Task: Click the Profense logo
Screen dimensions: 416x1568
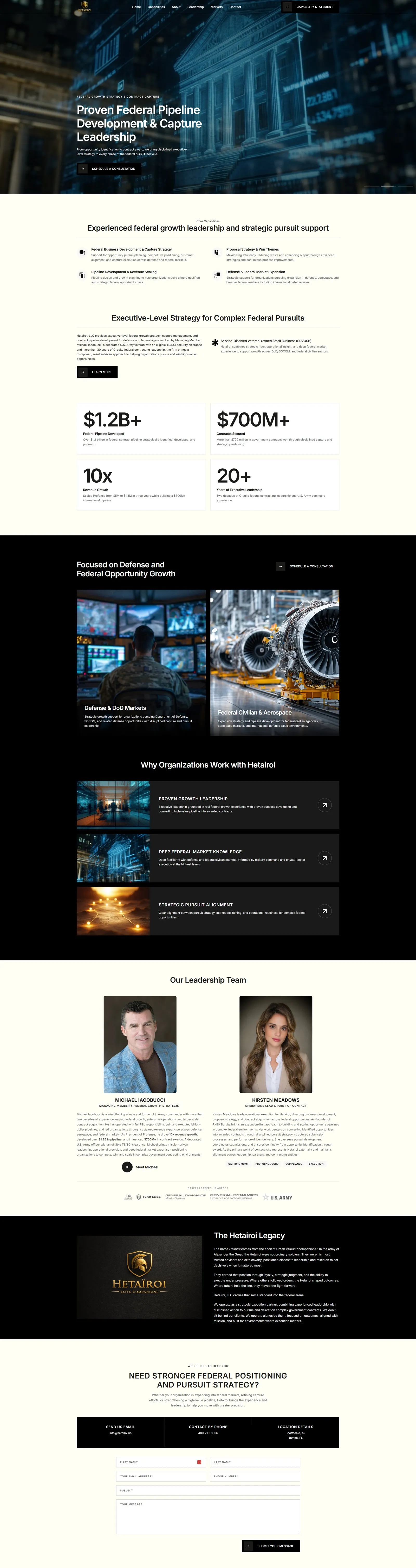Action: 149,1197
